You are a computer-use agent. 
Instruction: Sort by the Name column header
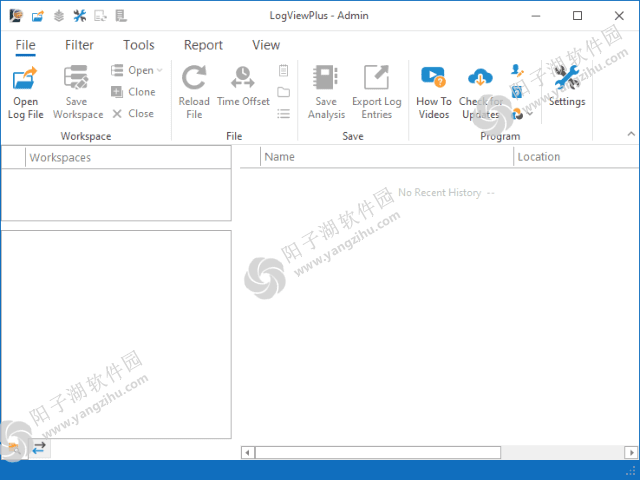[387, 157]
